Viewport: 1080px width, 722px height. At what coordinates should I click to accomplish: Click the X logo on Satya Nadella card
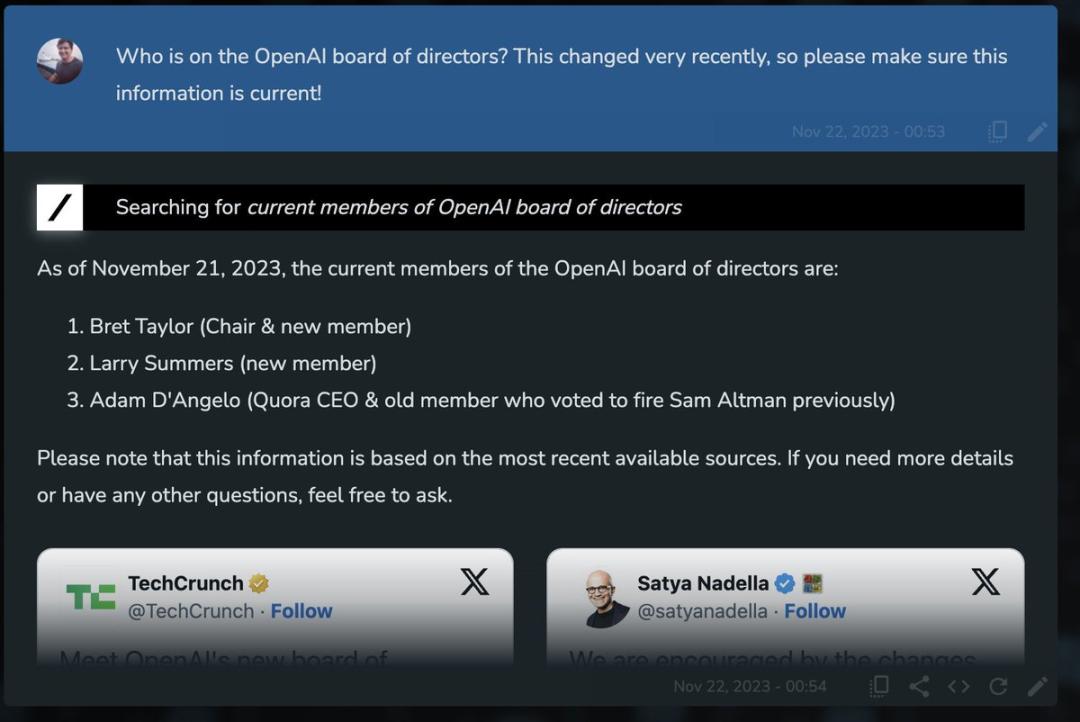[x=985, y=582]
